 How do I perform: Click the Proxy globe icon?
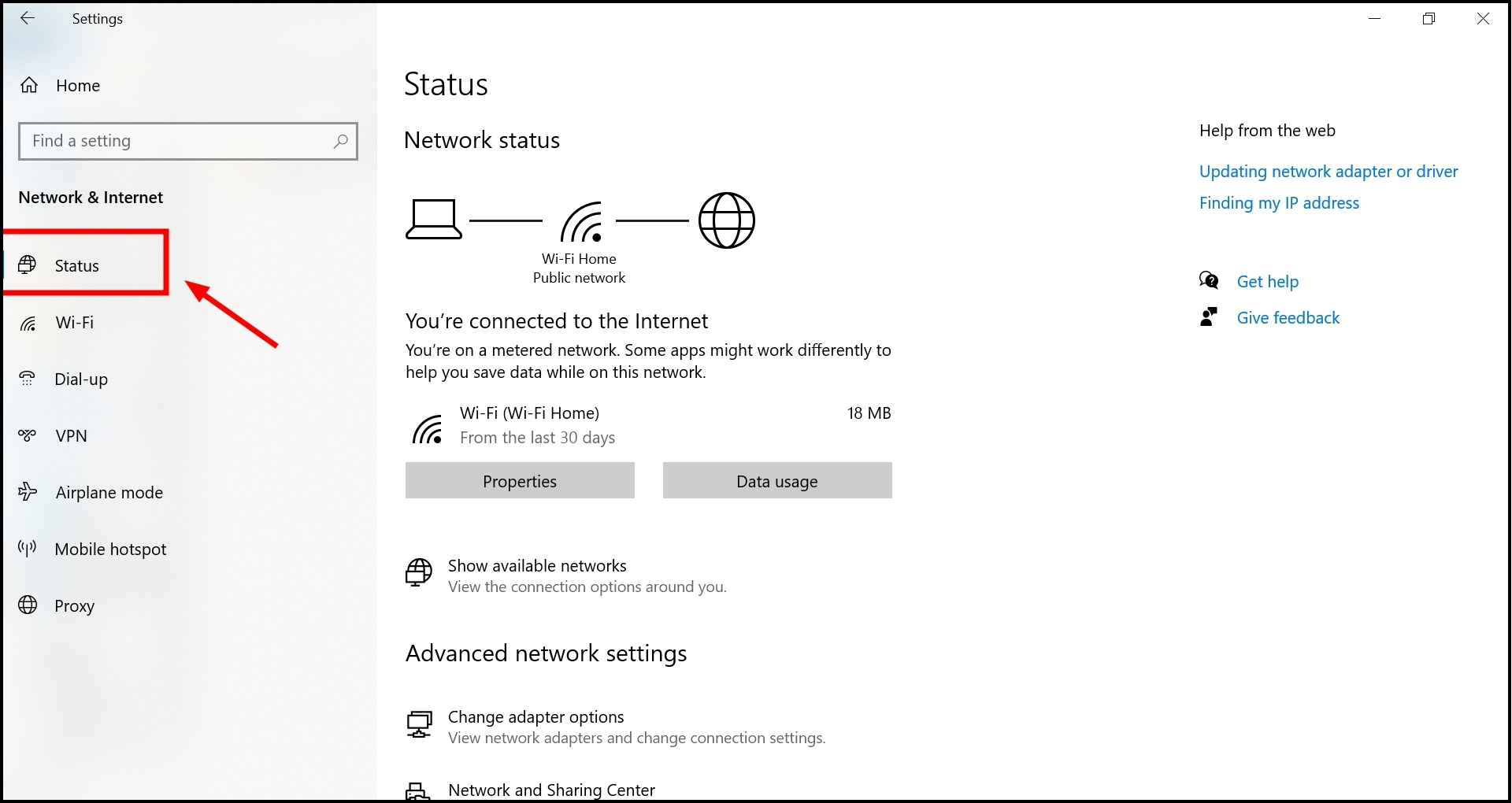click(28, 605)
